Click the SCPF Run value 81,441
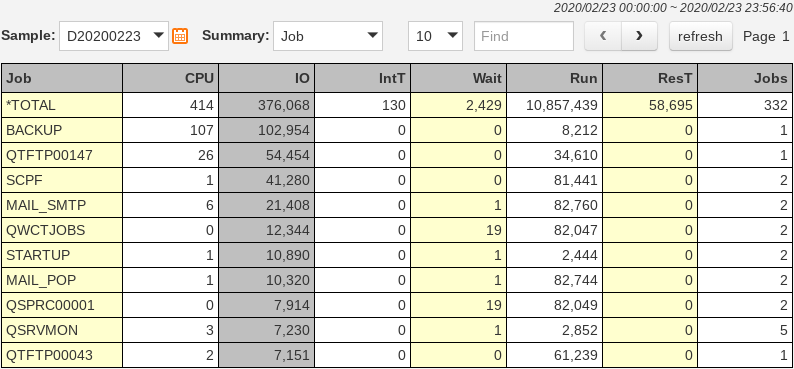The width and height of the screenshot is (794, 369). tap(576, 180)
